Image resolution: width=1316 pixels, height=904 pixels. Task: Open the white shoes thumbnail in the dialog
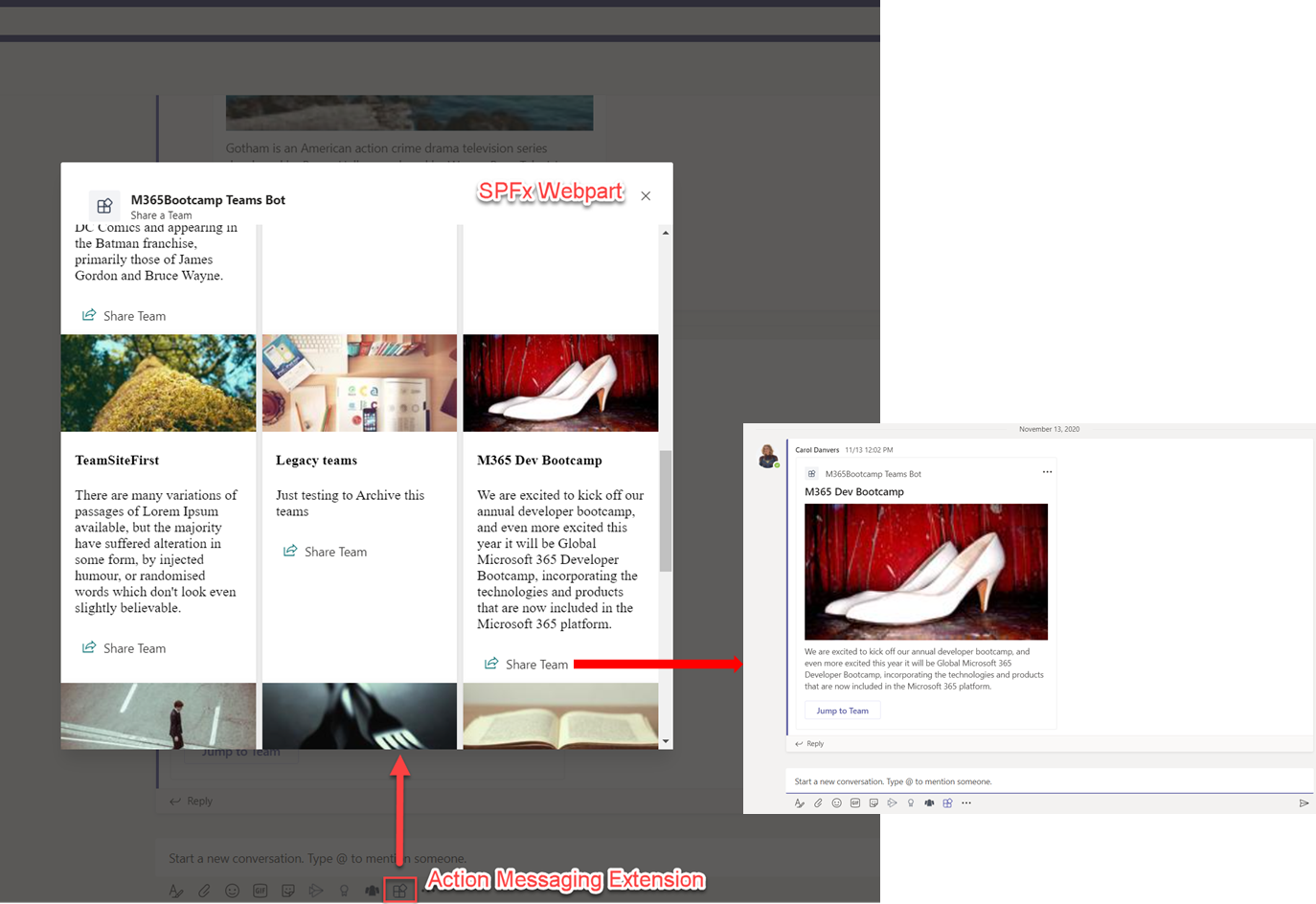pyautogui.click(x=560, y=383)
